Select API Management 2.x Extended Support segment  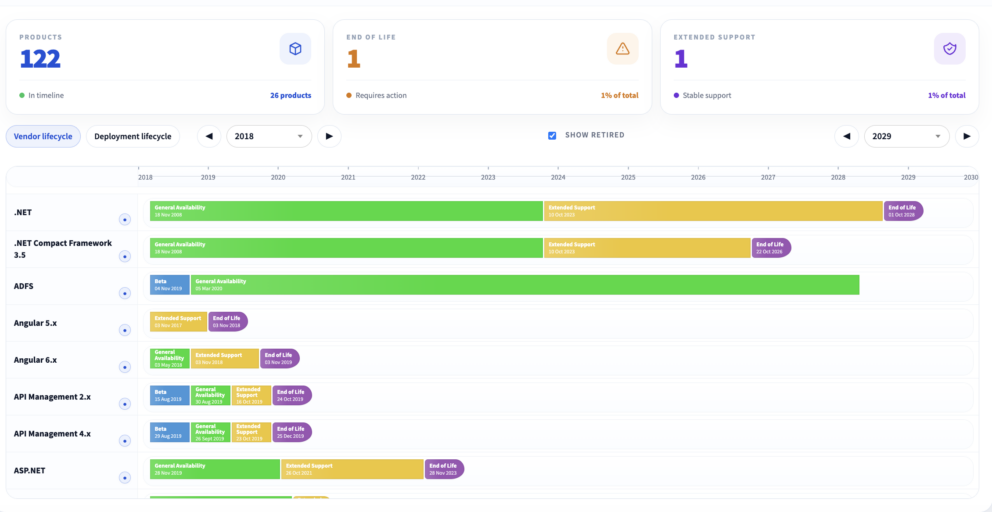click(x=251, y=396)
